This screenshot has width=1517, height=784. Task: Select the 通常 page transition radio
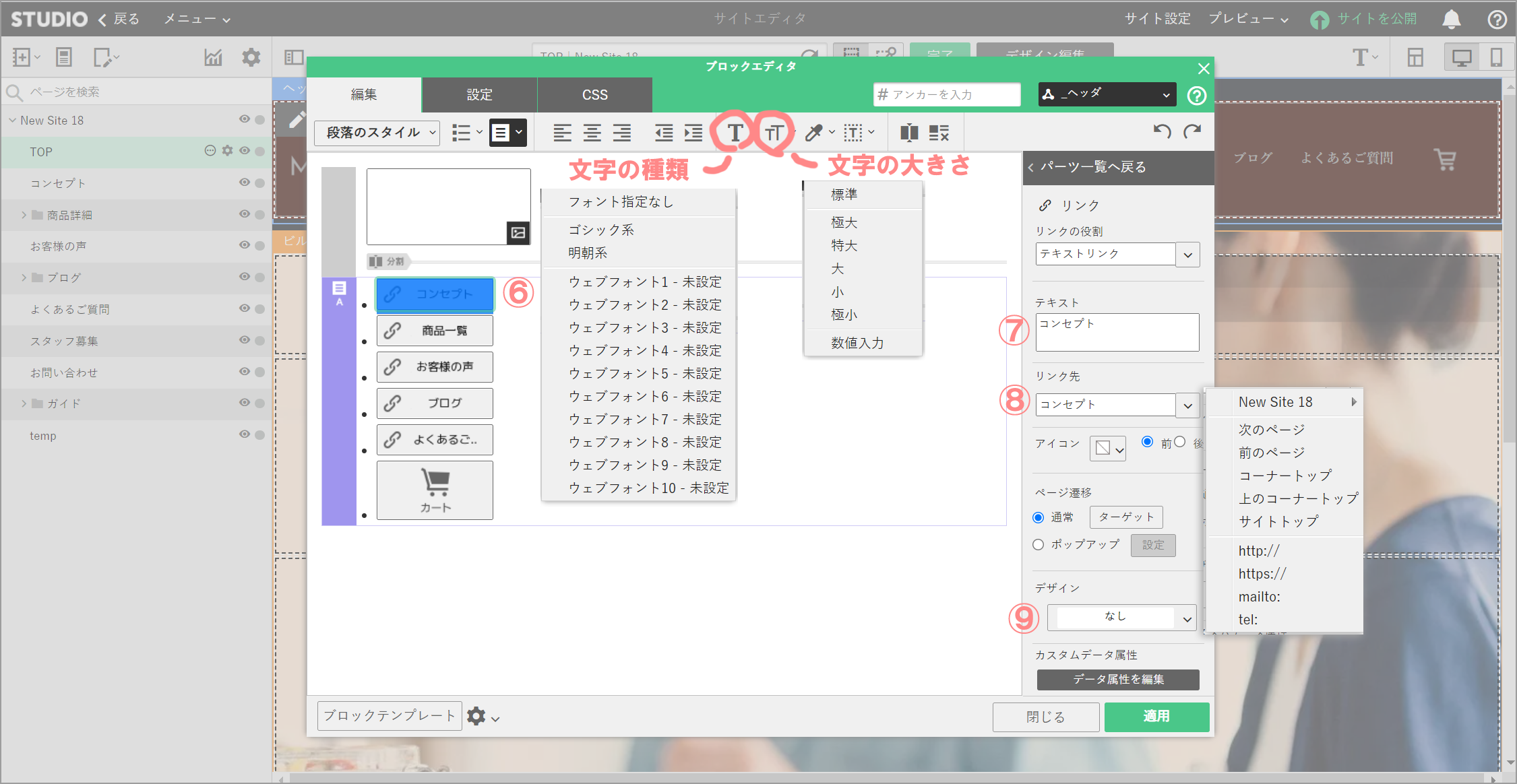point(1039,517)
